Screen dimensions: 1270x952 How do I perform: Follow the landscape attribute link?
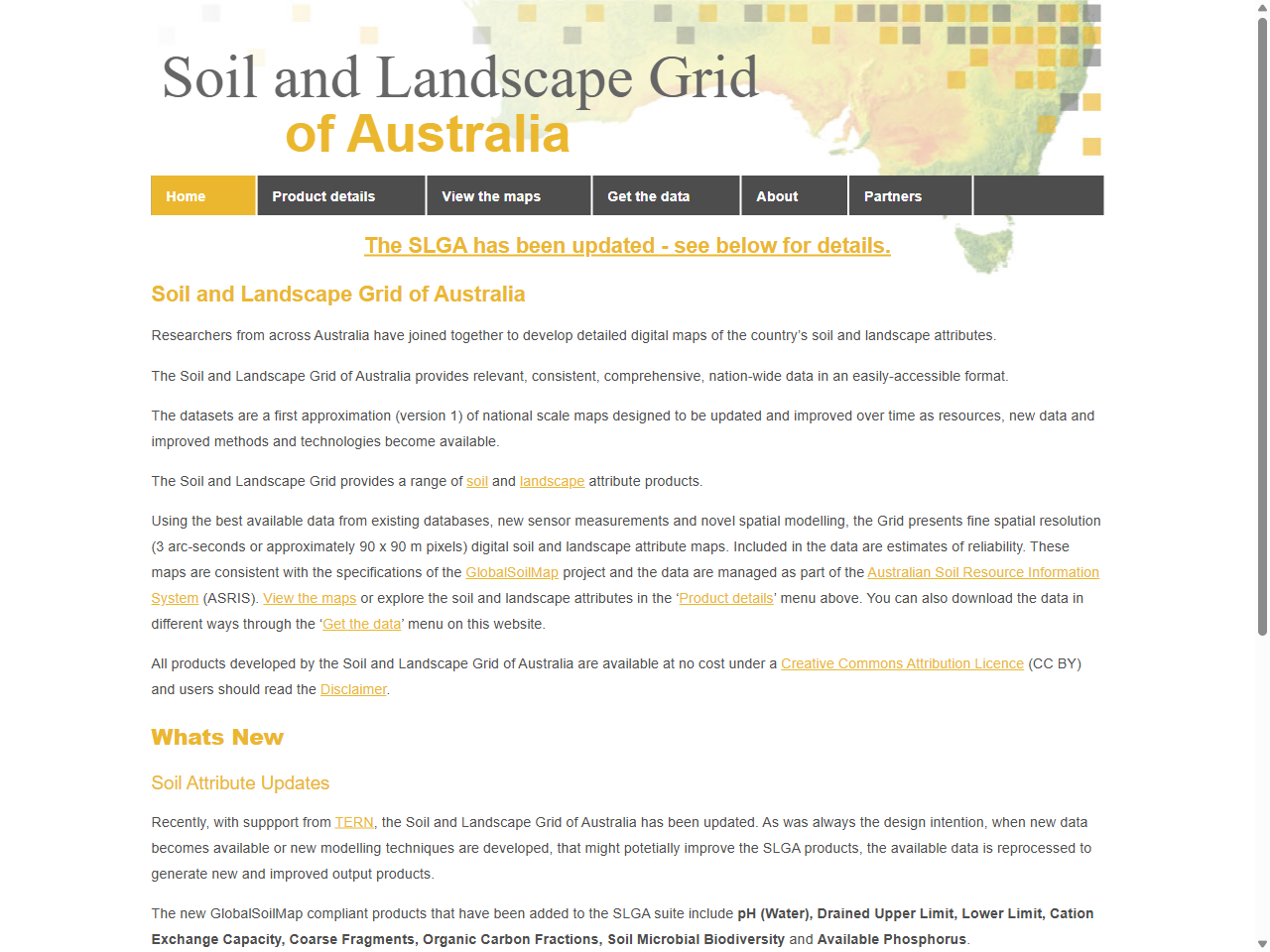pyautogui.click(x=552, y=481)
